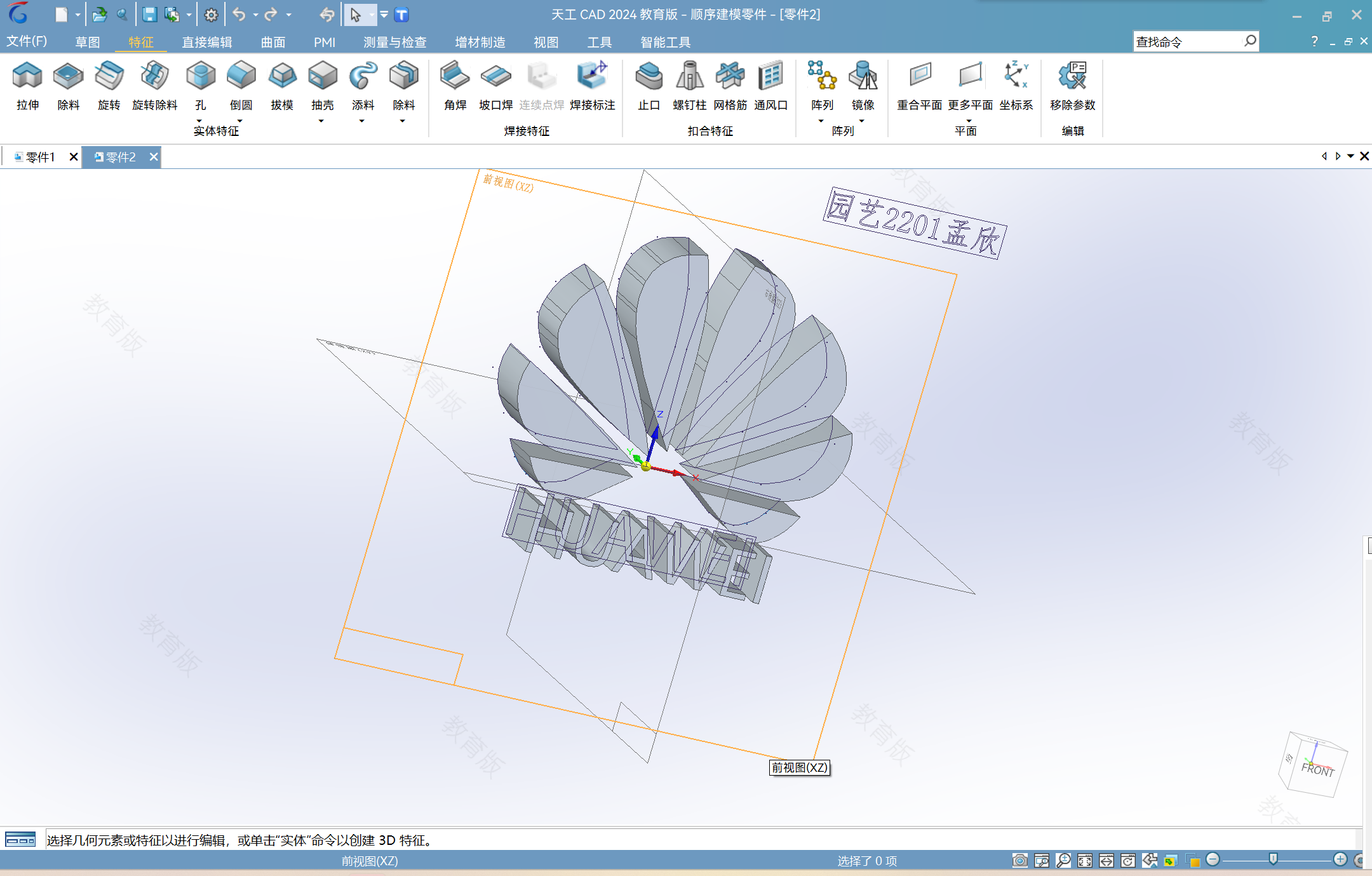Viewport: 1372px width, 876px height.
Task: Switch to the 测量与检查 ribbon tab
Action: tap(394, 42)
